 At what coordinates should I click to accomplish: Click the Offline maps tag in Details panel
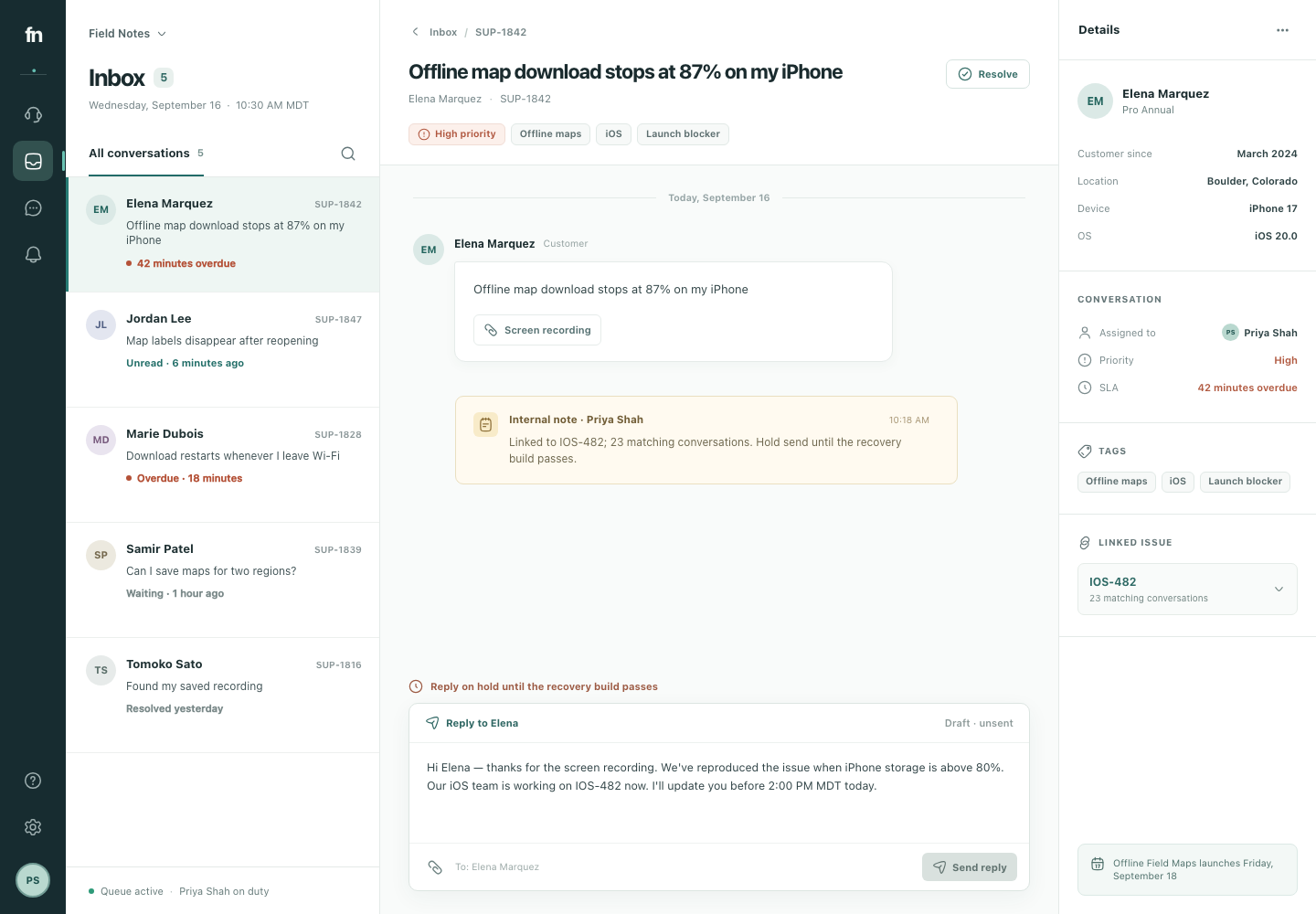(1117, 482)
